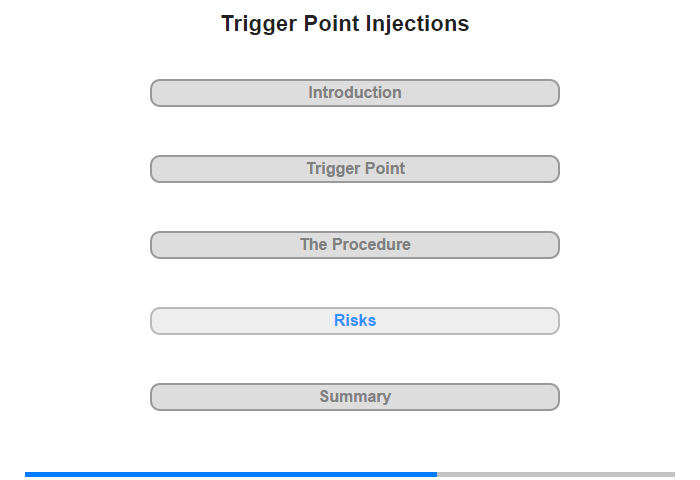Click the far right end of progress bar
The height and width of the screenshot is (480, 700).
click(x=673, y=474)
